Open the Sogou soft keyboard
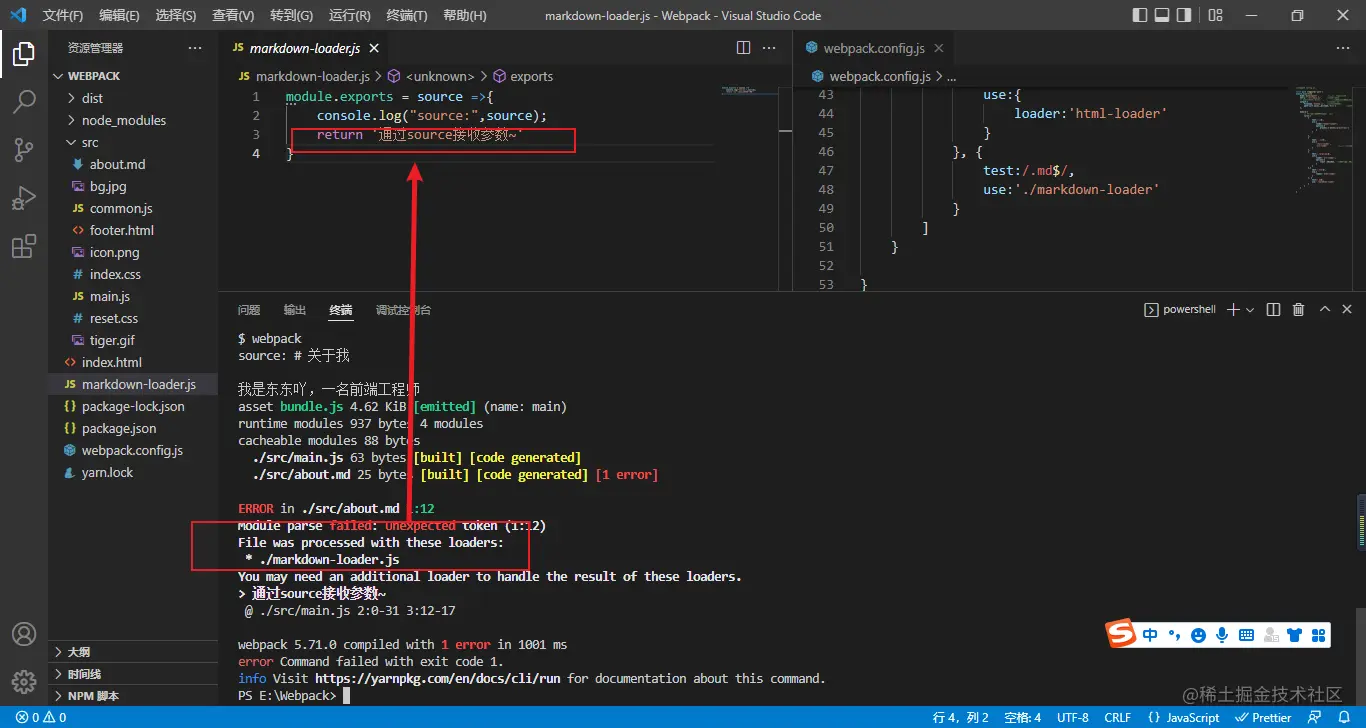 (1246, 635)
